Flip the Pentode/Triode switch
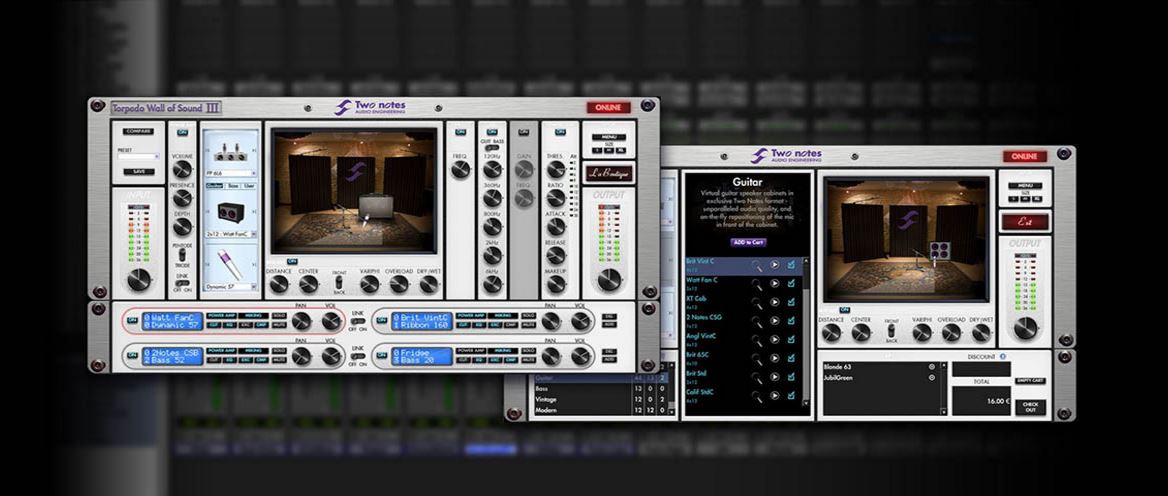This screenshot has width=1168, height=496. (182, 258)
